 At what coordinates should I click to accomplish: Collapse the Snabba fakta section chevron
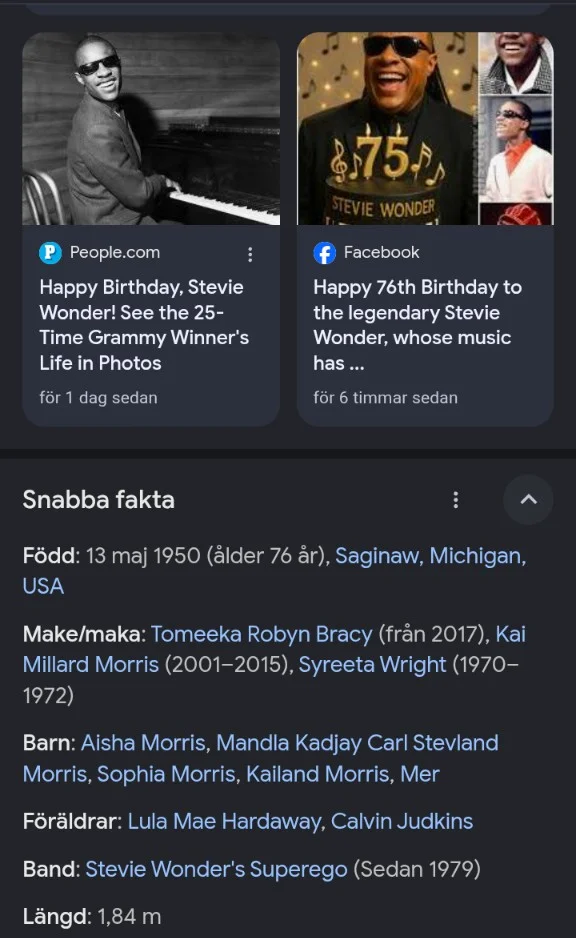coord(528,500)
